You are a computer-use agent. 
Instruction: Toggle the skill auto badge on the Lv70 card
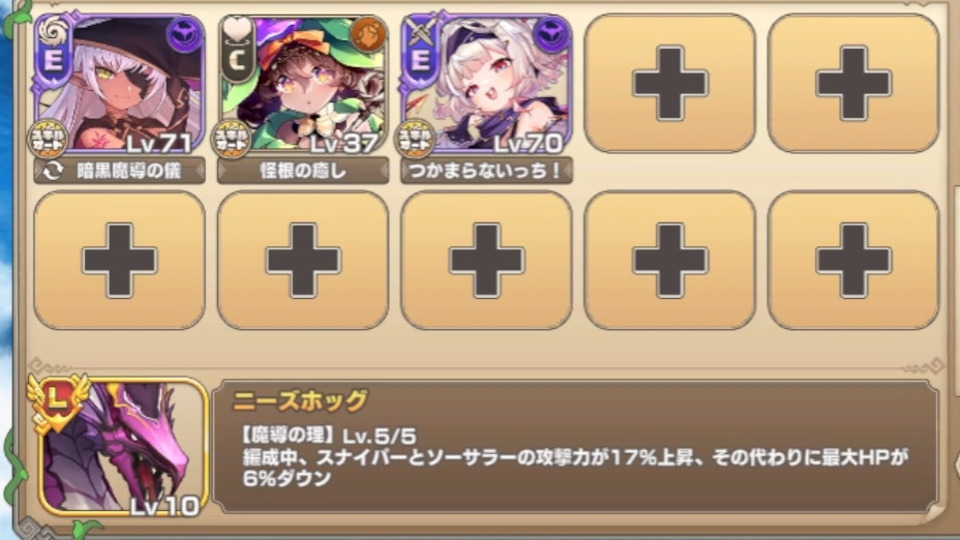[x=415, y=140]
